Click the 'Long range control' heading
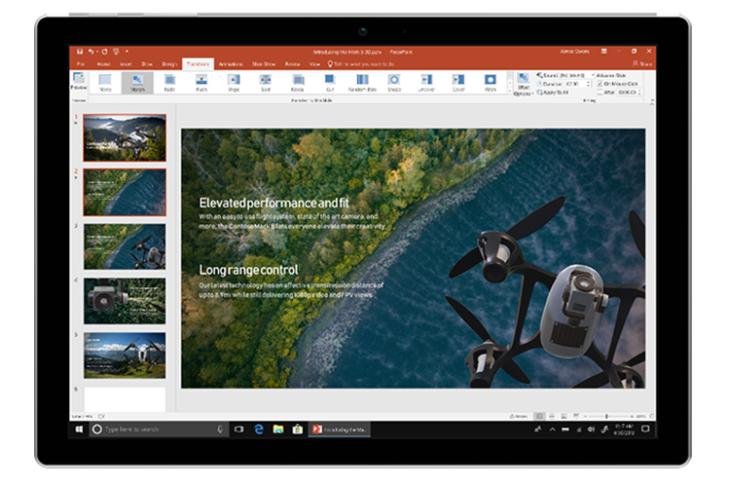 click(249, 270)
